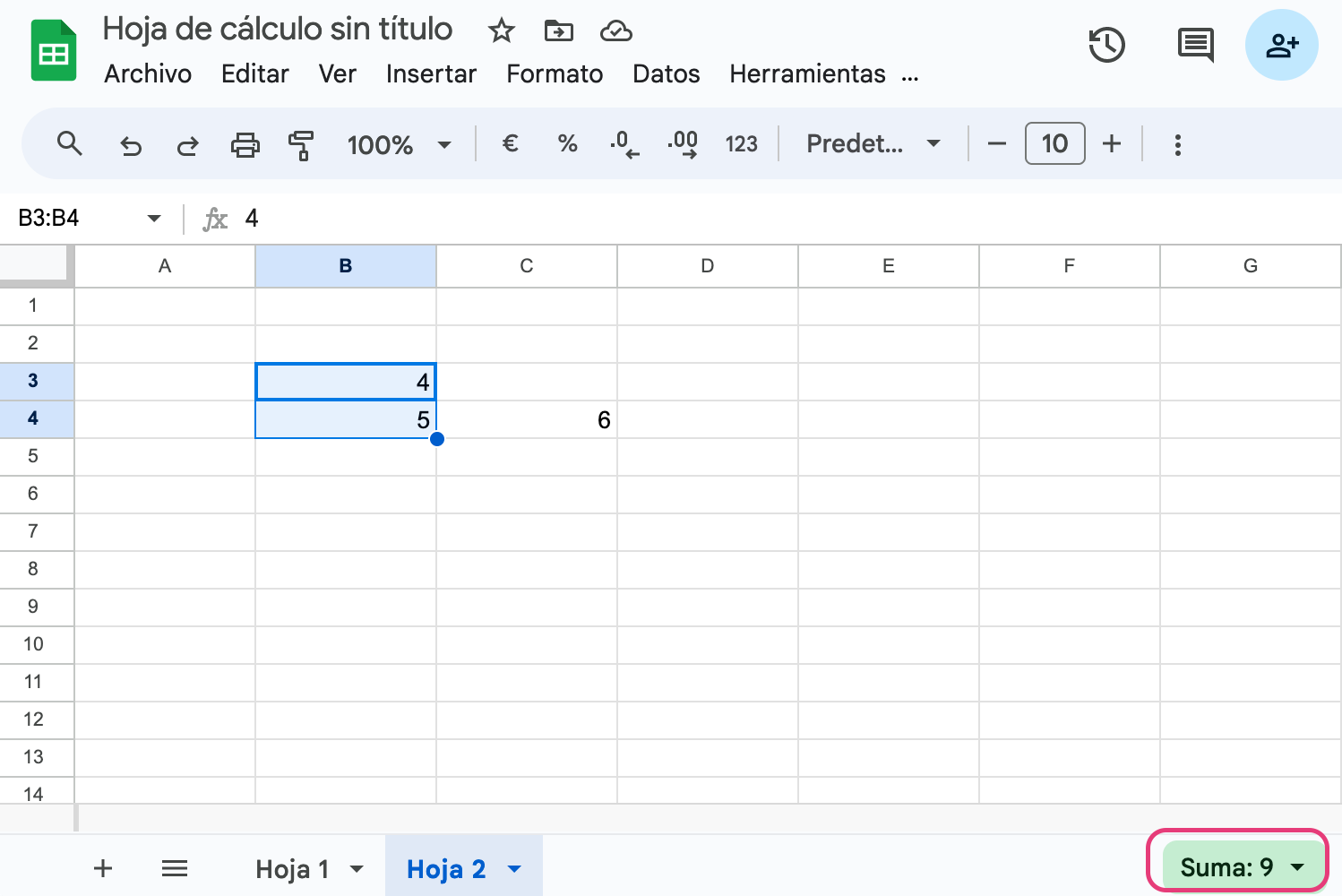Viewport: 1342px width, 896px height.
Task: Switch to the Hoja 1 tab
Action: click(x=292, y=868)
